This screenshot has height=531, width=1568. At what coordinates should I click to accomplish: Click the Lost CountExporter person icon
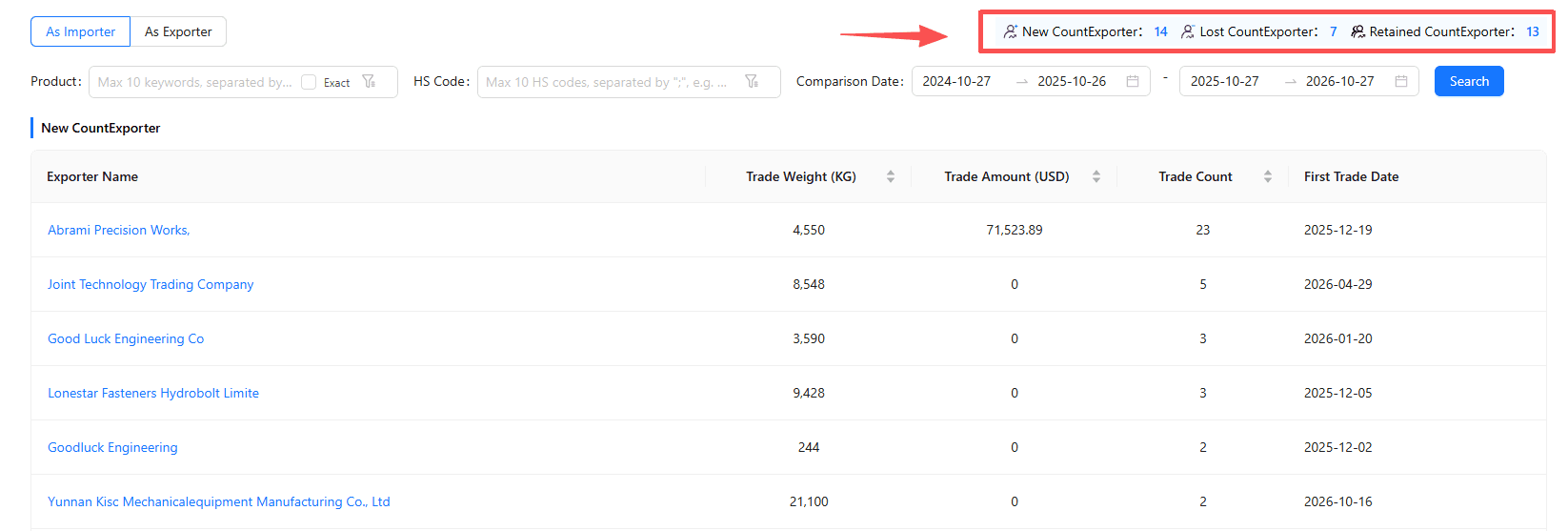1188,31
